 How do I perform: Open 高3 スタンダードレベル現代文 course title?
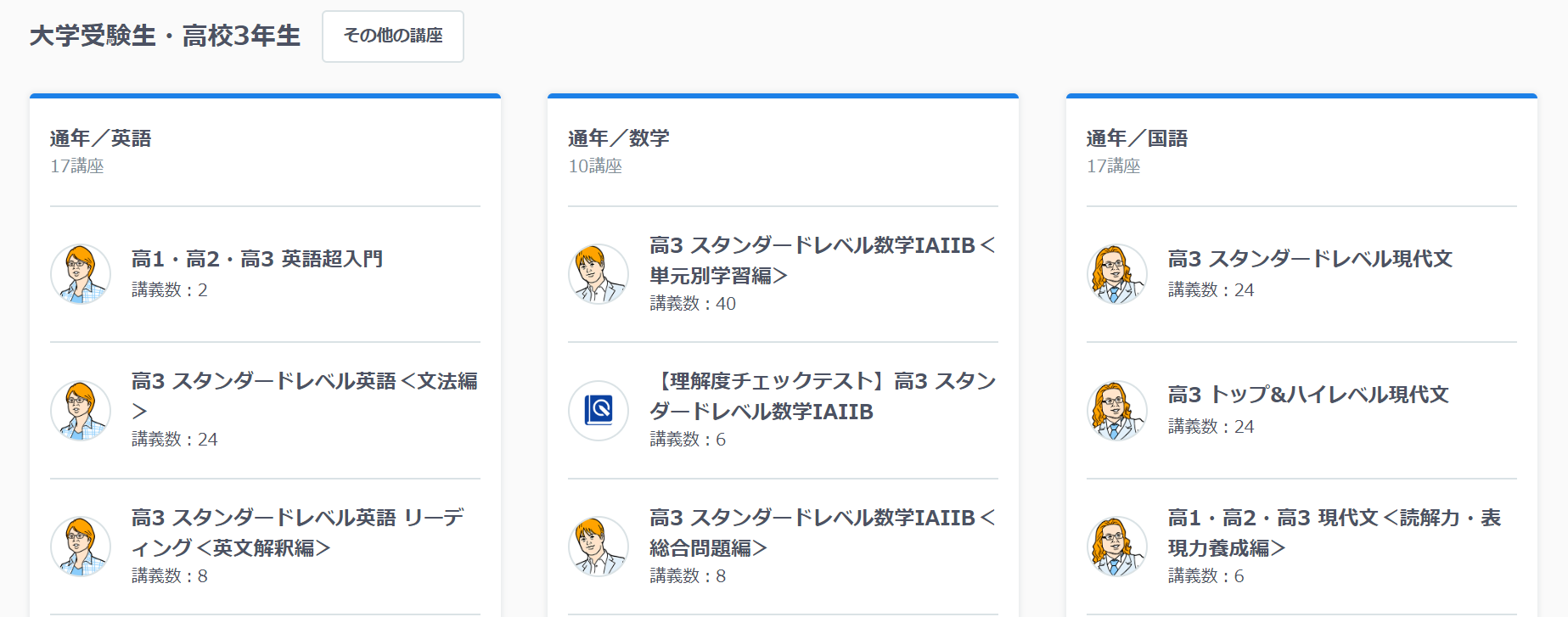pyautogui.click(x=1309, y=259)
